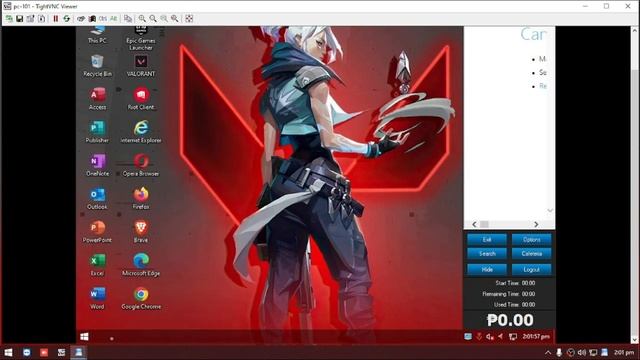Select the Opera Browser desktop icon
Screen dimensions: 640x360
click(141, 165)
